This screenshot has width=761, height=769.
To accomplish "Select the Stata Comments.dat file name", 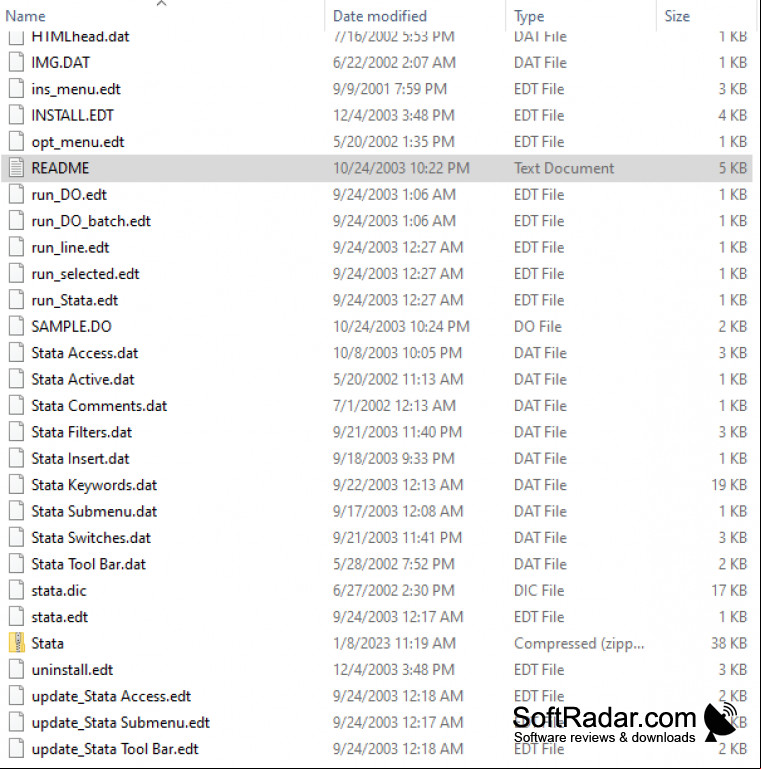I will 99,406.
